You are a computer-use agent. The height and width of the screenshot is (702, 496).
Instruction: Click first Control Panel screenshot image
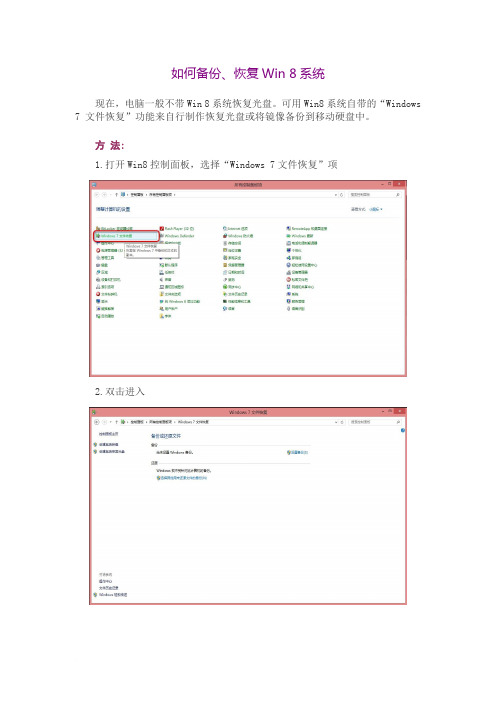coord(248,278)
